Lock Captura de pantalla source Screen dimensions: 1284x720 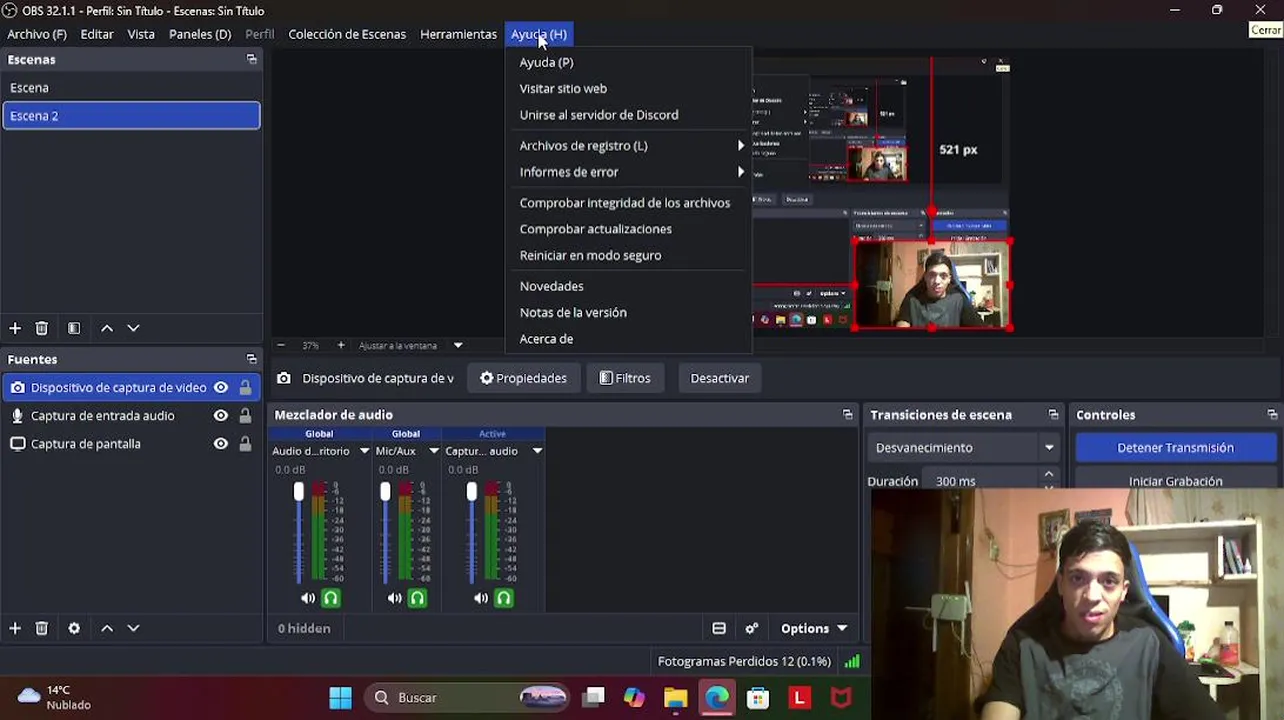coord(245,443)
